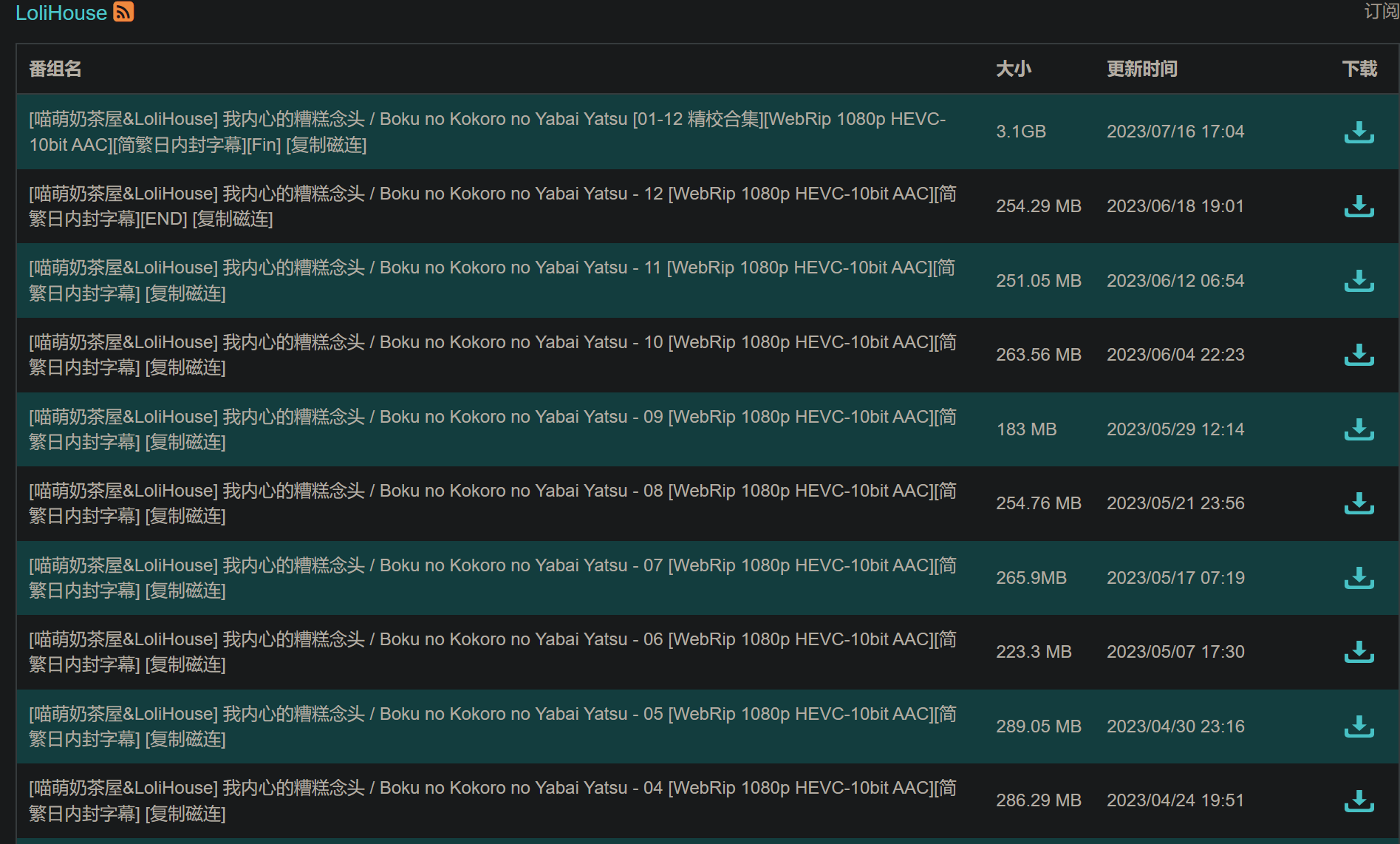
Task: Open the LoliHouse subtitle group link
Action: 61,13
